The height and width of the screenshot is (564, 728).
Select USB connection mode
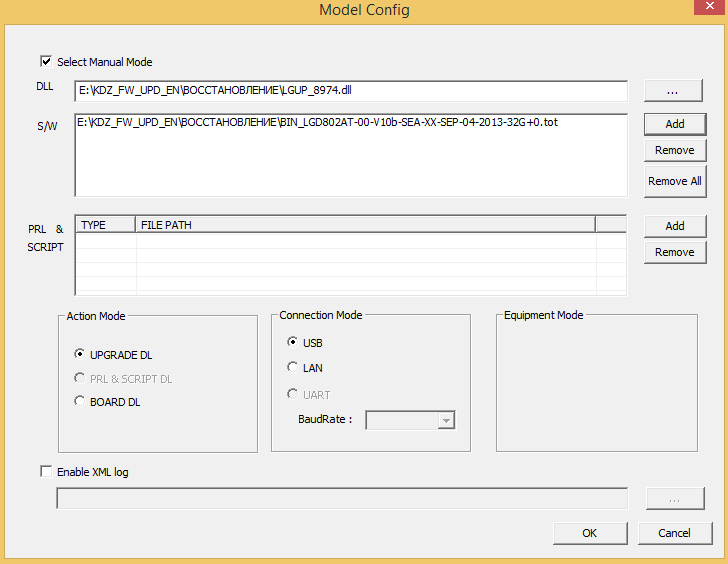(x=293, y=343)
